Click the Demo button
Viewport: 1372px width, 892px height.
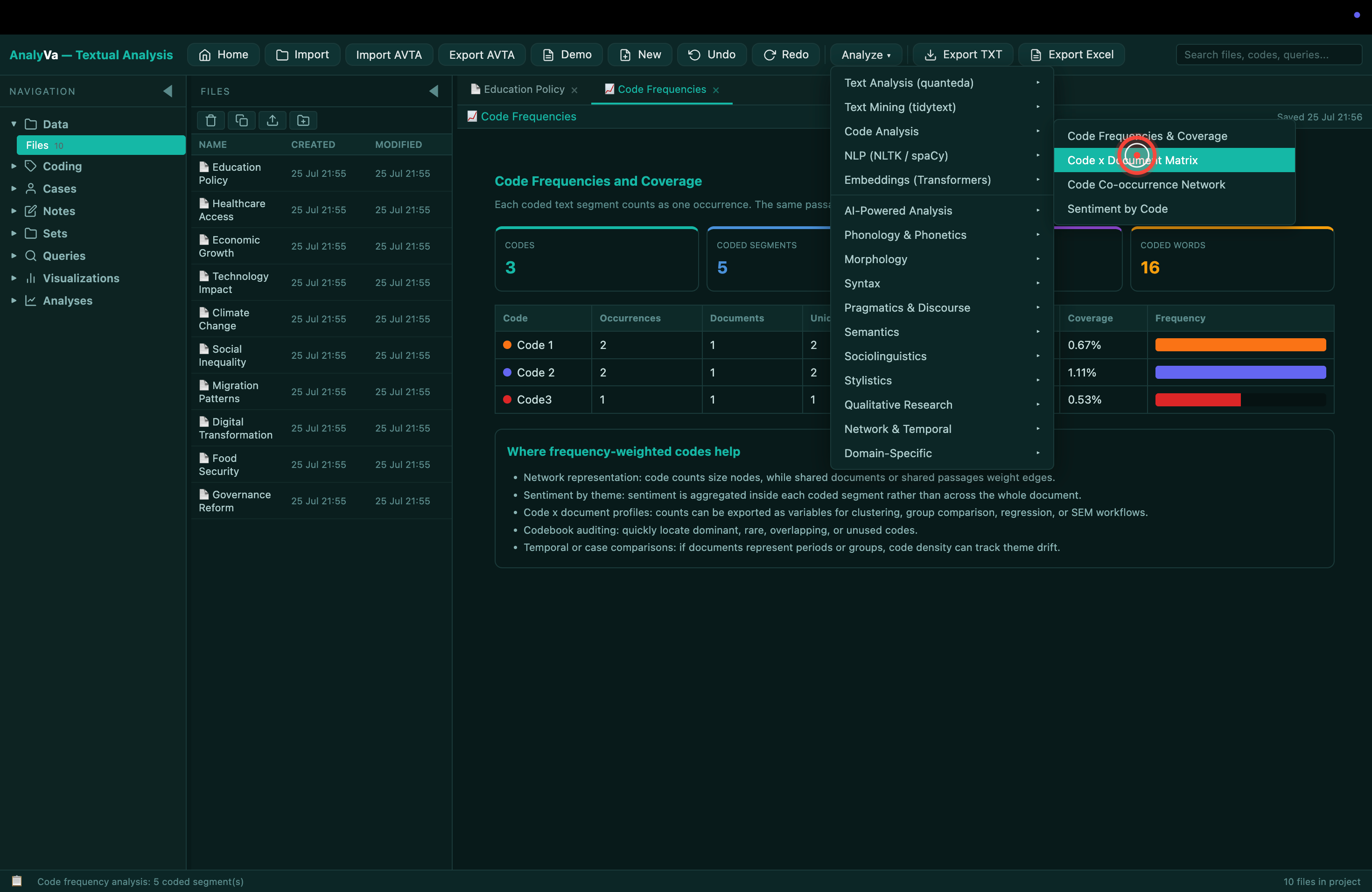coord(567,55)
